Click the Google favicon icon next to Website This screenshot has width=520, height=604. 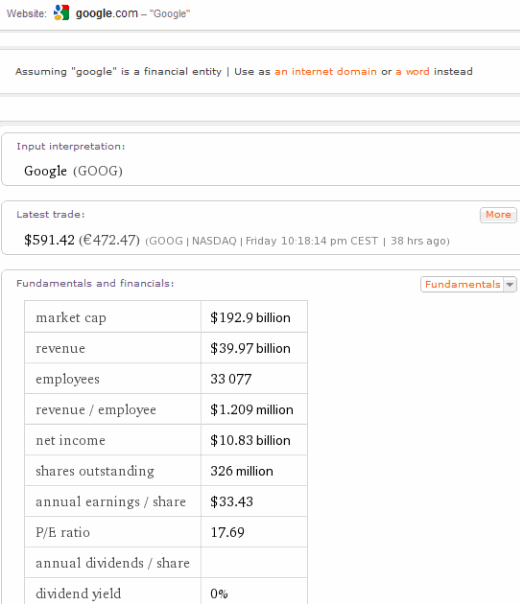coord(62,13)
